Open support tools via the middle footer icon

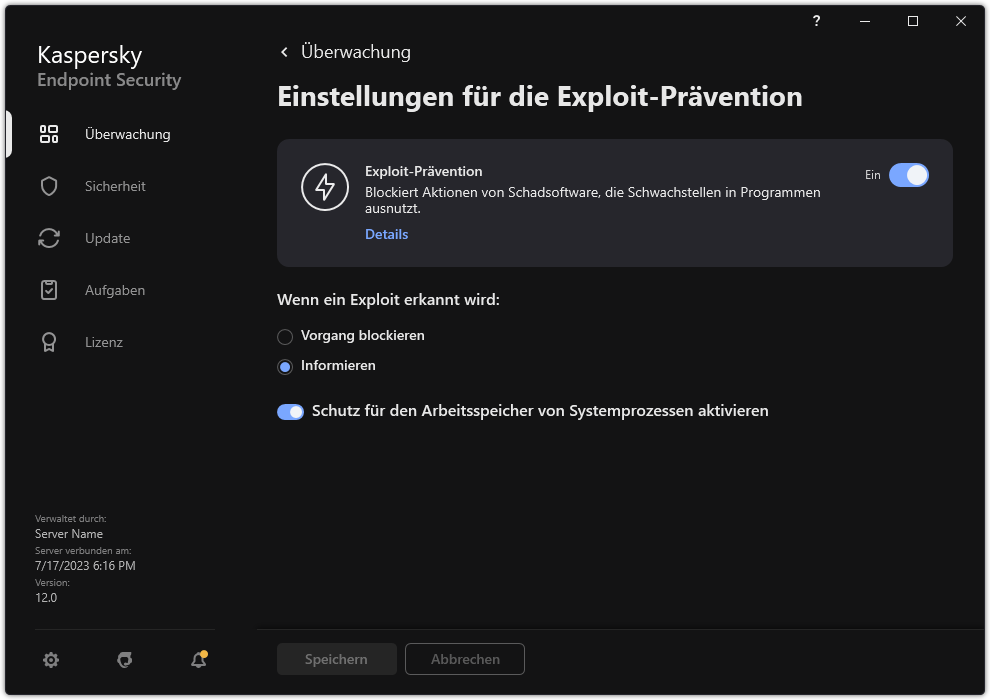point(124,660)
